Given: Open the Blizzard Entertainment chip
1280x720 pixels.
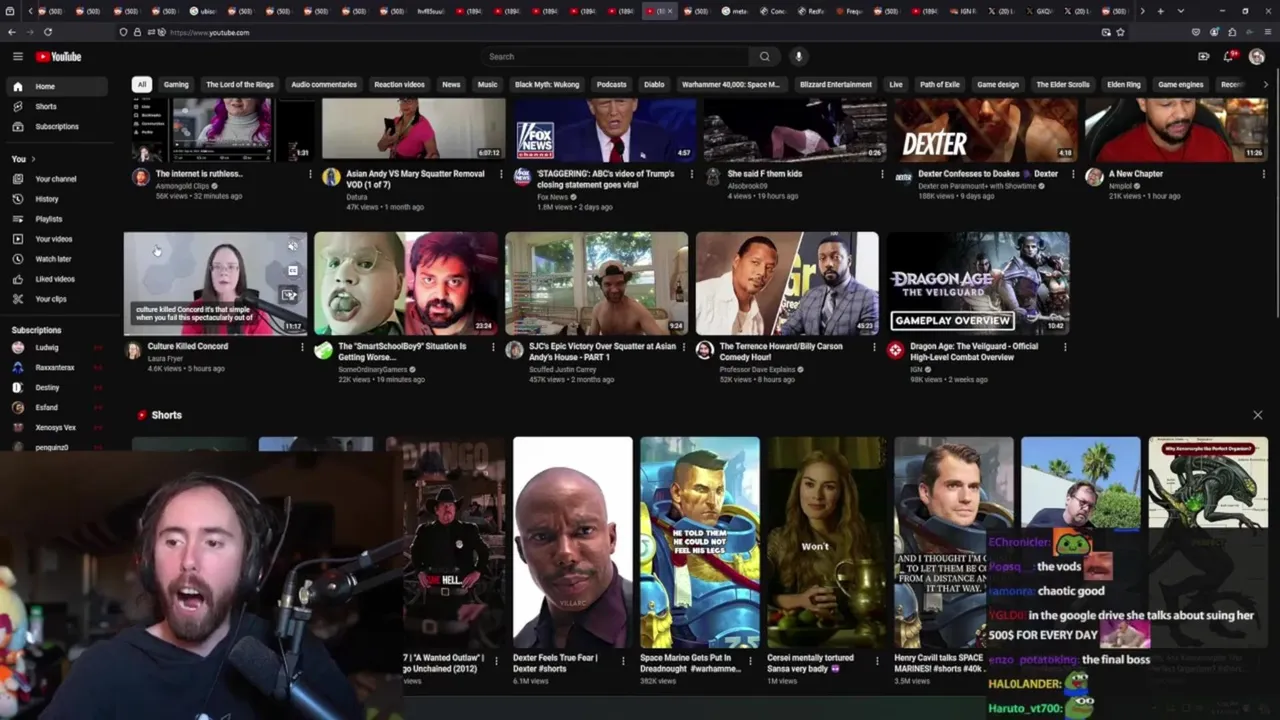Looking at the screenshot, I should tap(836, 85).
